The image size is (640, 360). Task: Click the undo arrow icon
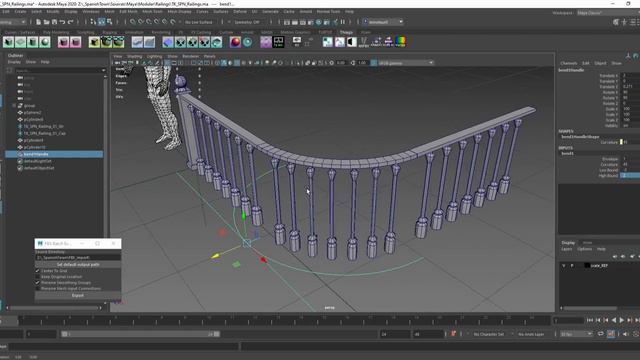click(x=62, y=22)
